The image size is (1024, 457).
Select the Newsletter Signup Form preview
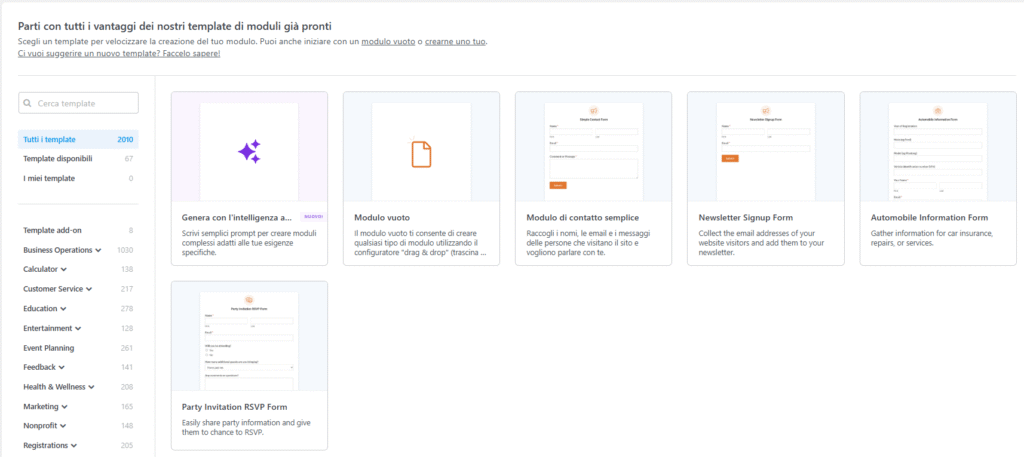pos(765,147)
